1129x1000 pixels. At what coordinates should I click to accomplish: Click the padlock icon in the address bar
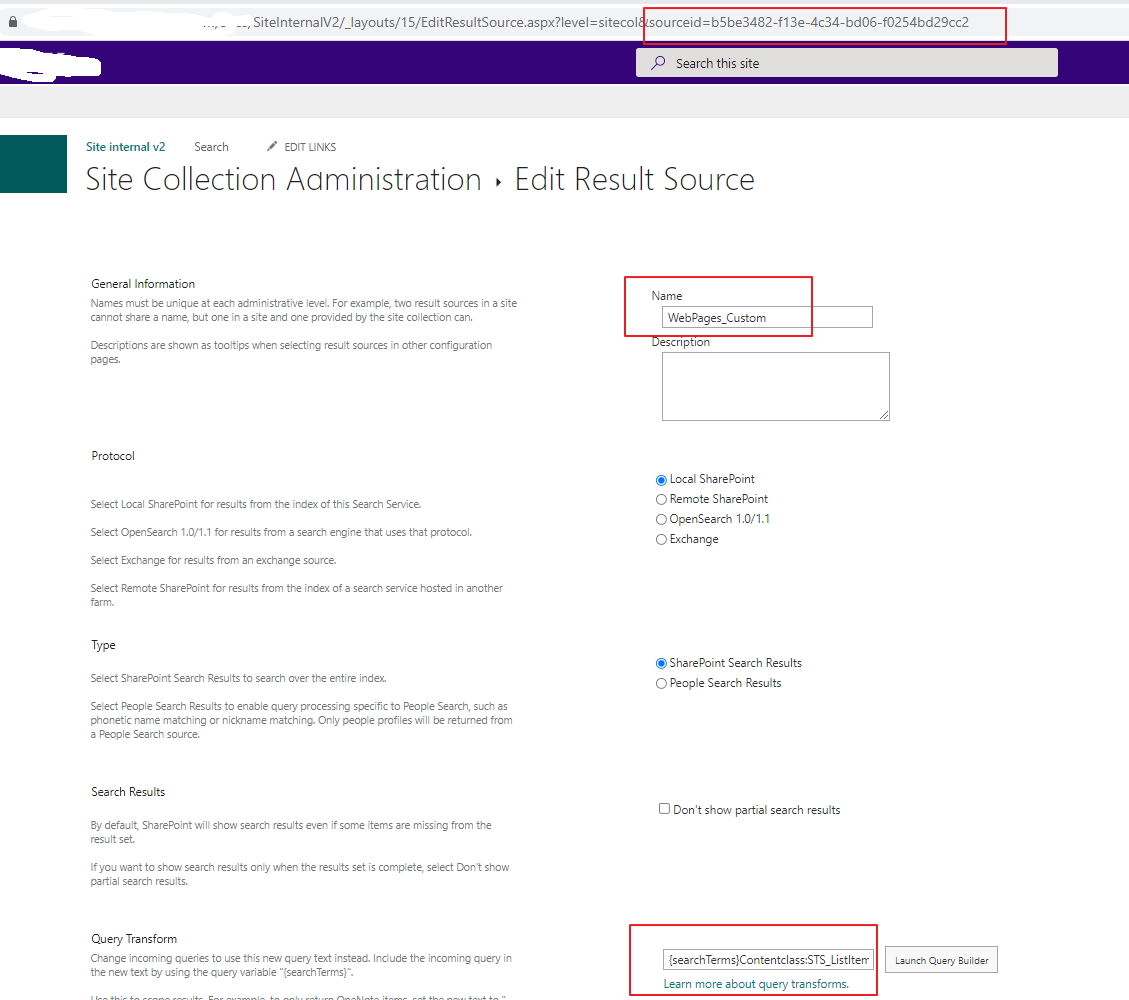[10, 21]
